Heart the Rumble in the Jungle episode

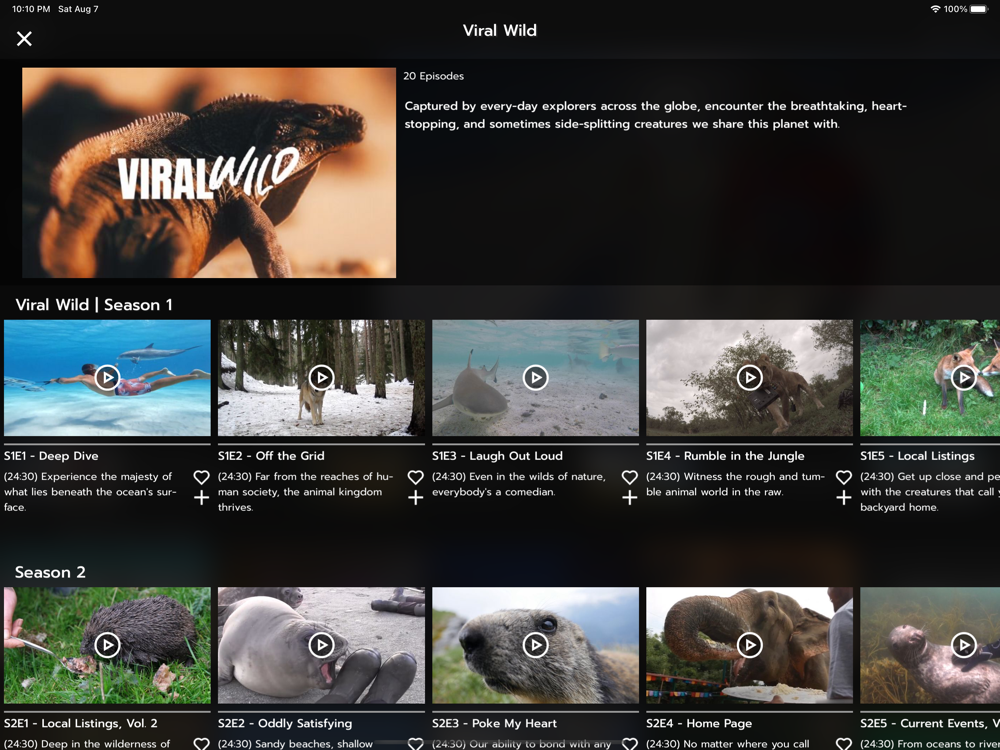[x=844, y=477]
